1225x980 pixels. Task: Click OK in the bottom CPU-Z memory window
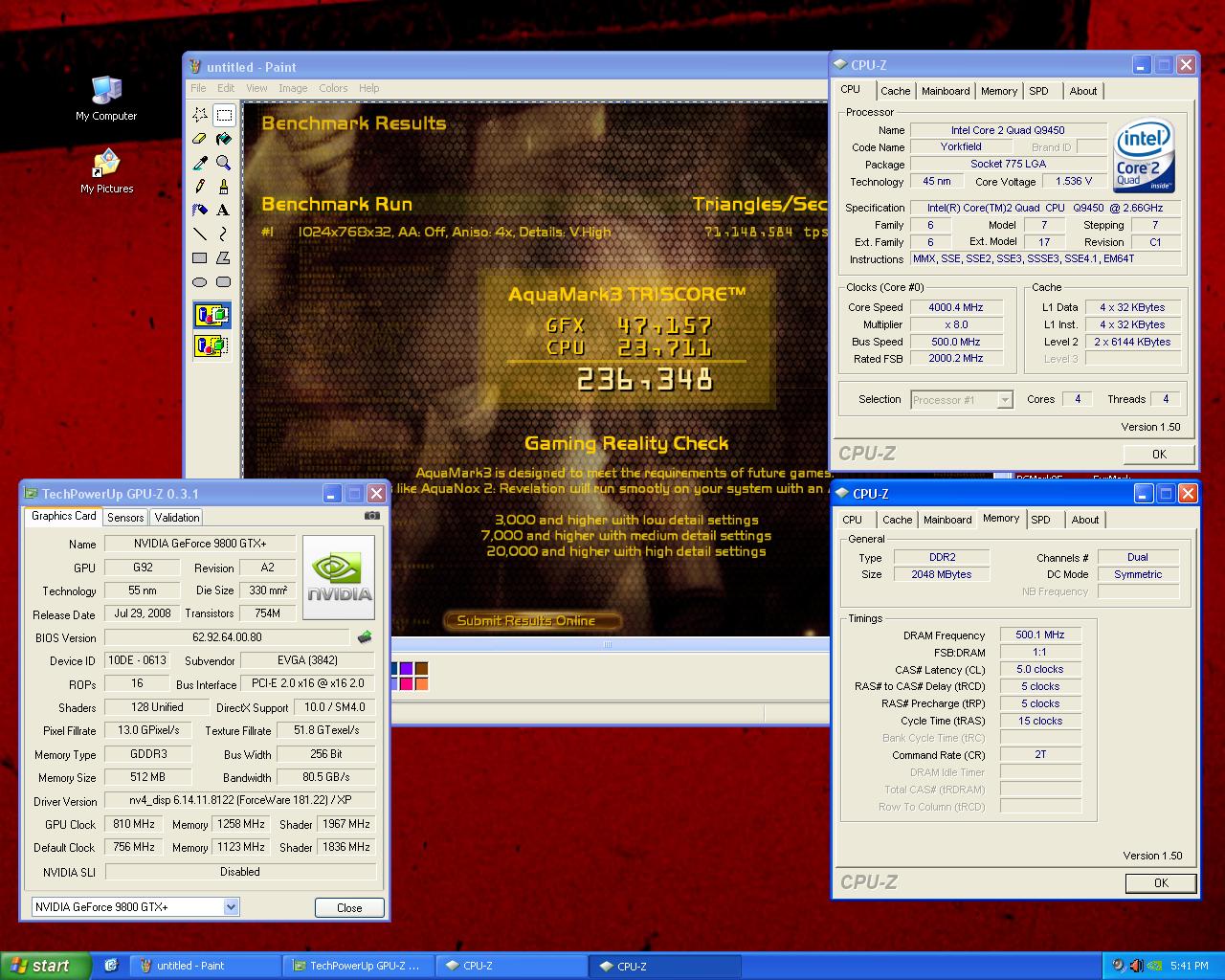[x=1161, y=883]
